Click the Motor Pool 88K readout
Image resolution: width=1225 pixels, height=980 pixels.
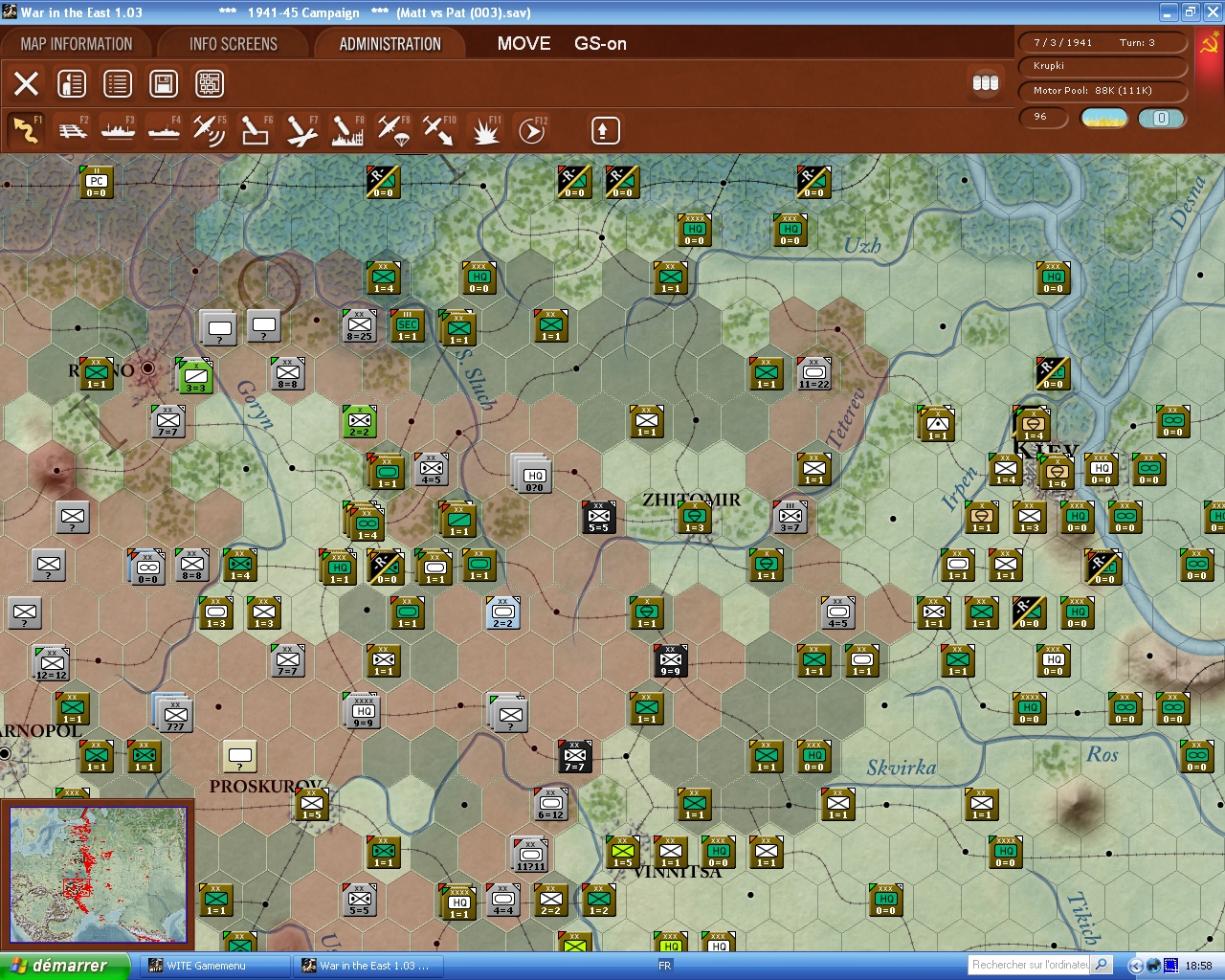pyautogui.click(x=1102, y=91)
